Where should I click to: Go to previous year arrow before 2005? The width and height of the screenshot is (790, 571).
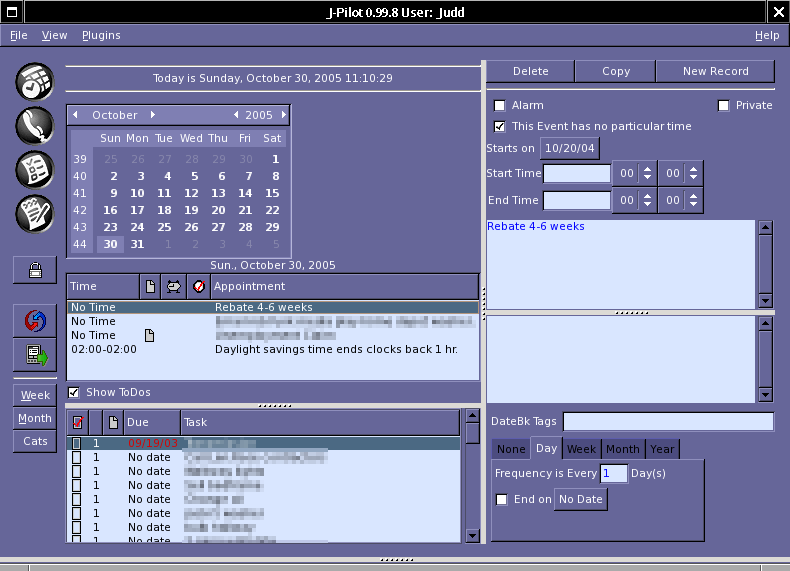[235, 115]
